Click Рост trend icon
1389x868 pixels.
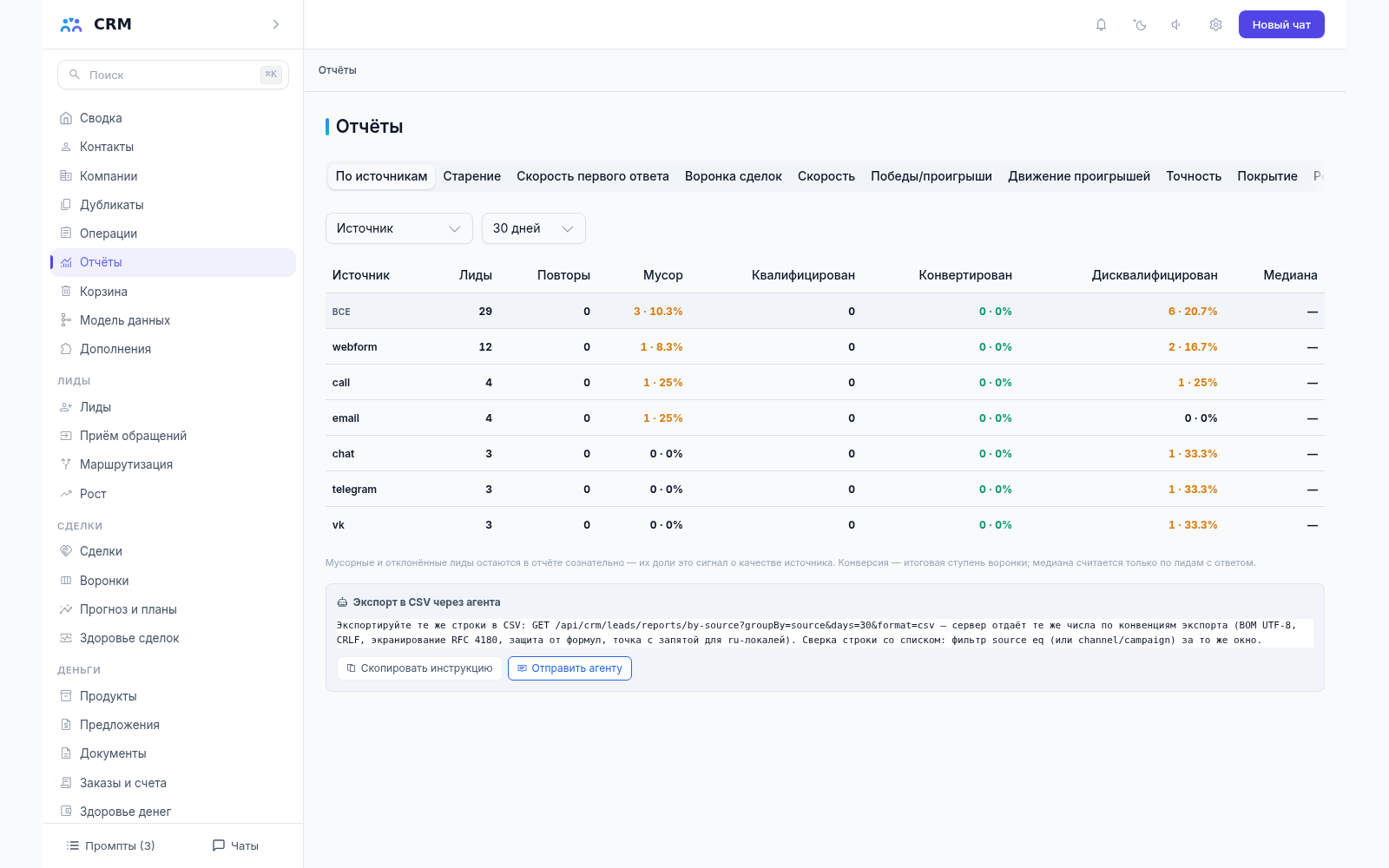[x=66, y=493]
